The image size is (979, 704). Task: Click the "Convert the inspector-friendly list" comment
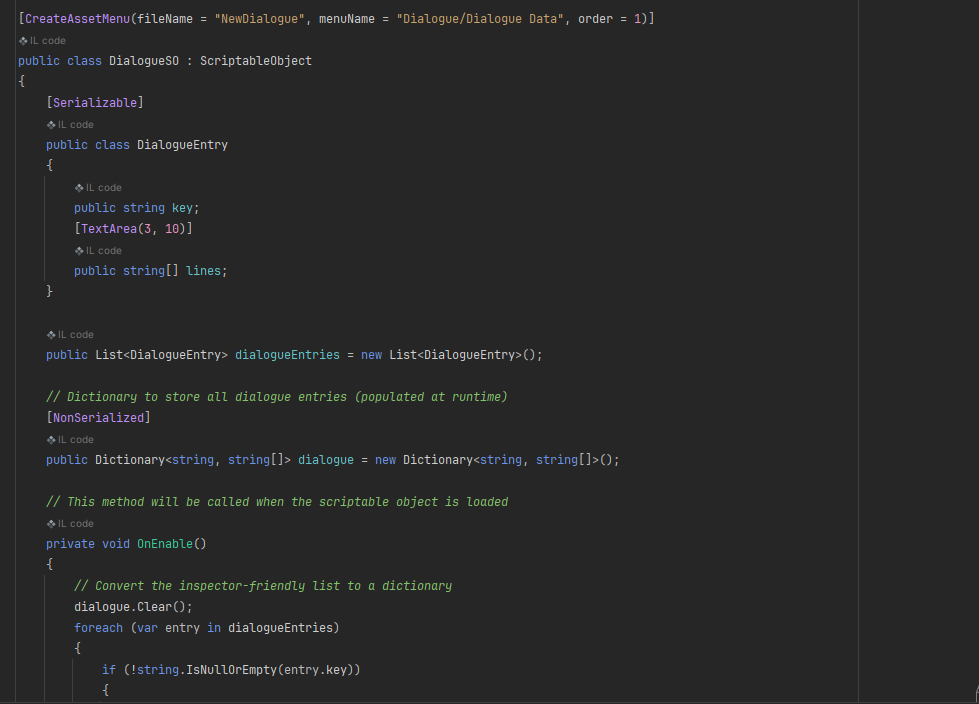click(x=263, y=586)
